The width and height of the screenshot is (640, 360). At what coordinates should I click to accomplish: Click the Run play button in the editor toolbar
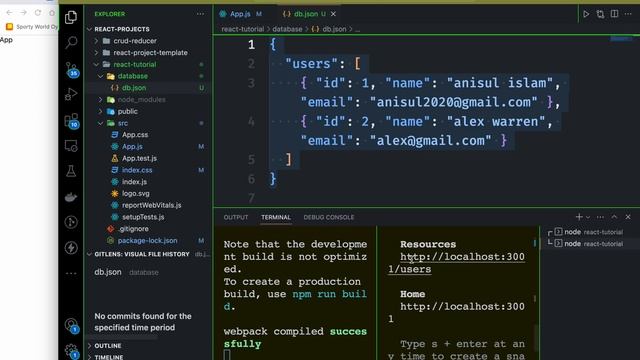[x=586, y=14]
